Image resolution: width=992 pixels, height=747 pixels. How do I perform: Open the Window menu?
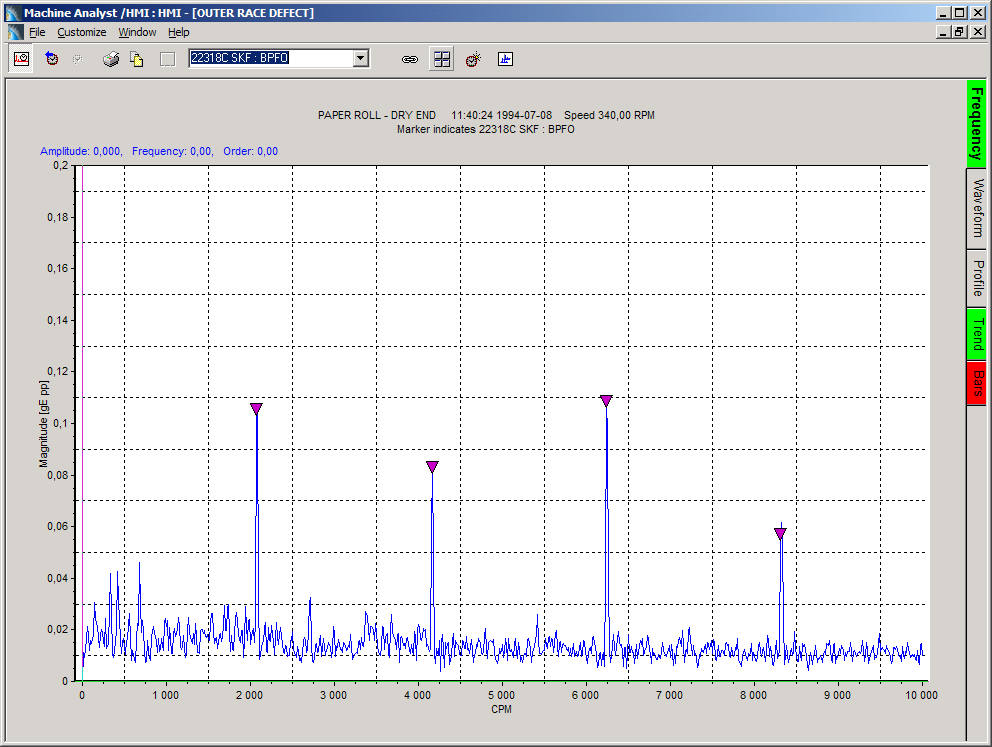(x=137, y=32)
